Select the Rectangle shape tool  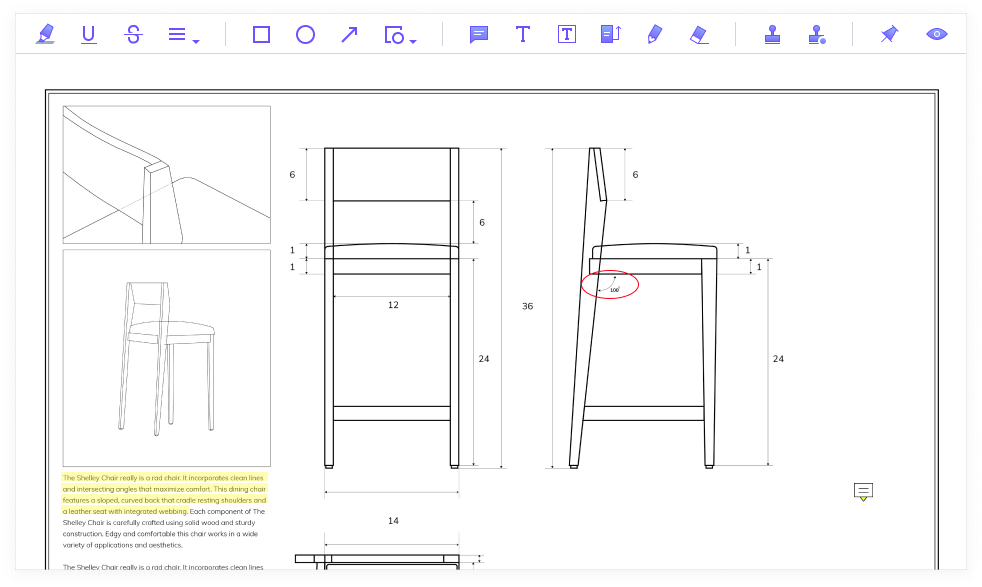261,34
